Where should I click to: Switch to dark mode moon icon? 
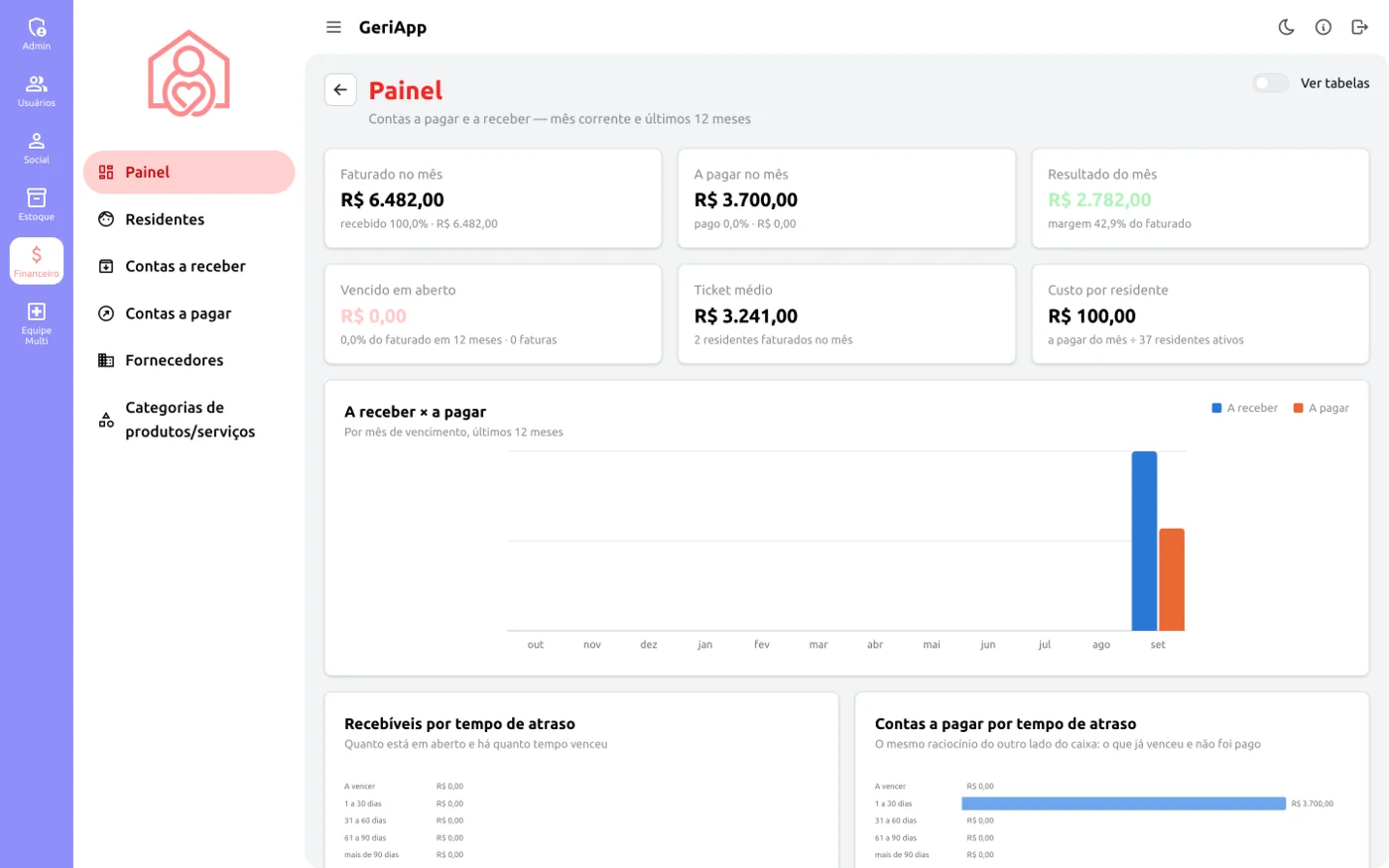(x=1287, y=28)
